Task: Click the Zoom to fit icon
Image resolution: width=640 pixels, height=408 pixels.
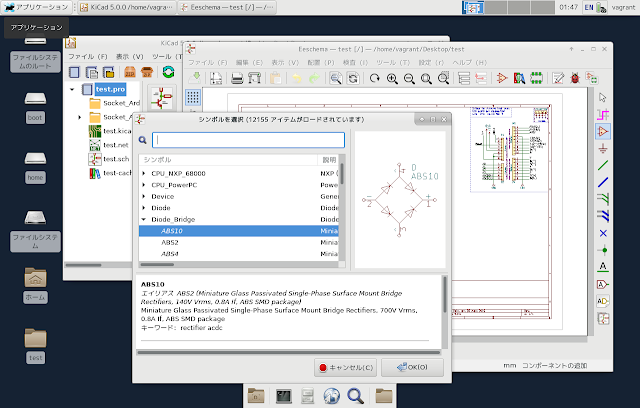Action: 427,78
